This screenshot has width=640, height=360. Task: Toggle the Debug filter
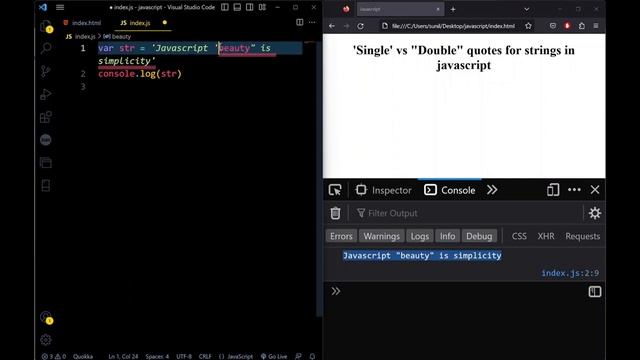click(x=479, y=236)
